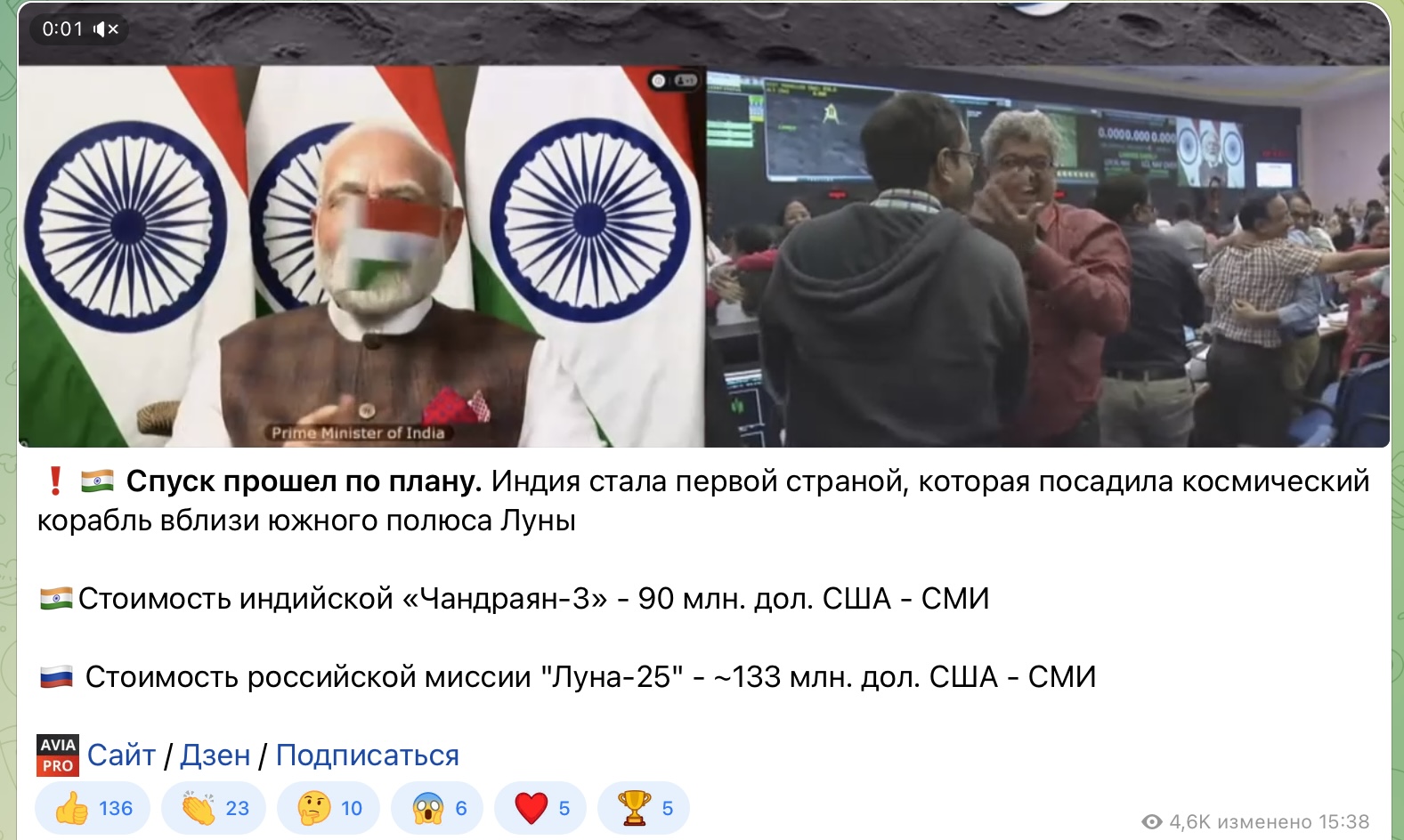
Task: Click the Indian flag before Стоимость индийской
Action: click(56, 599)
